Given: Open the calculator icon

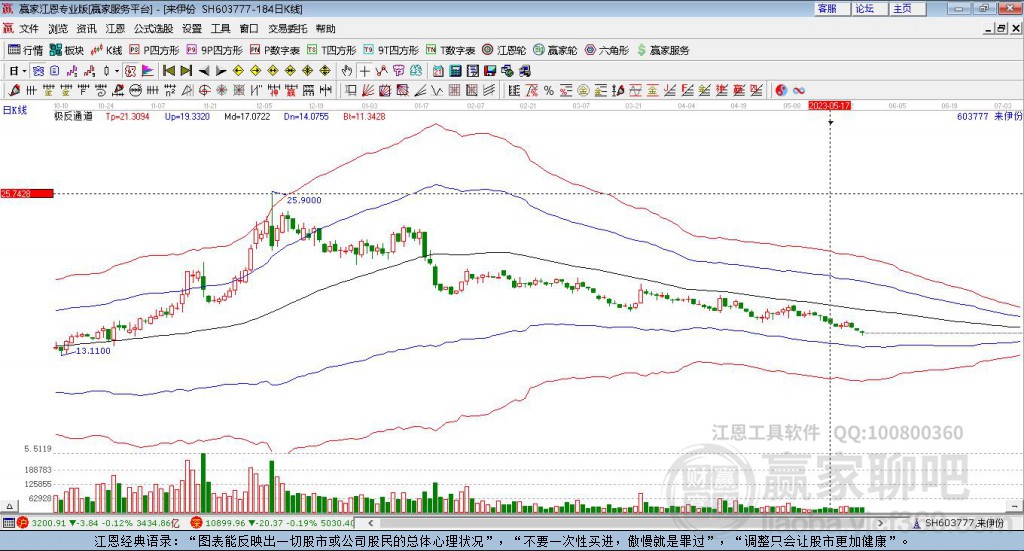Looking at the screenshot, I should [455, 71].
